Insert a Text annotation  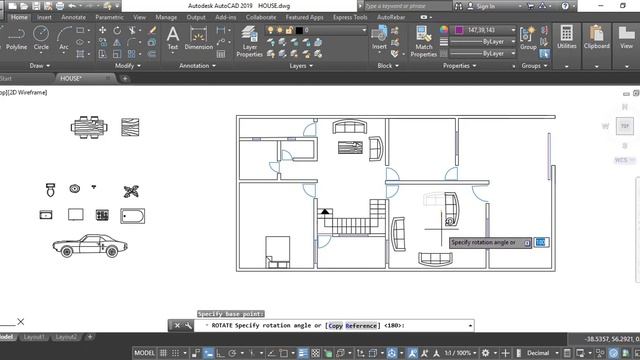pyautogui.click(x=173, y=38)
